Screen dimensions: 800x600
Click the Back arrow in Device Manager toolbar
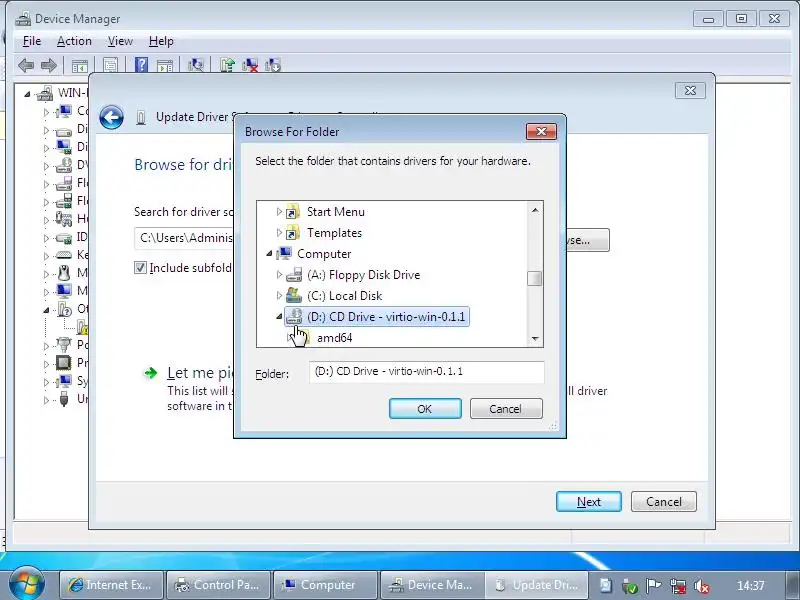(26, 65)
